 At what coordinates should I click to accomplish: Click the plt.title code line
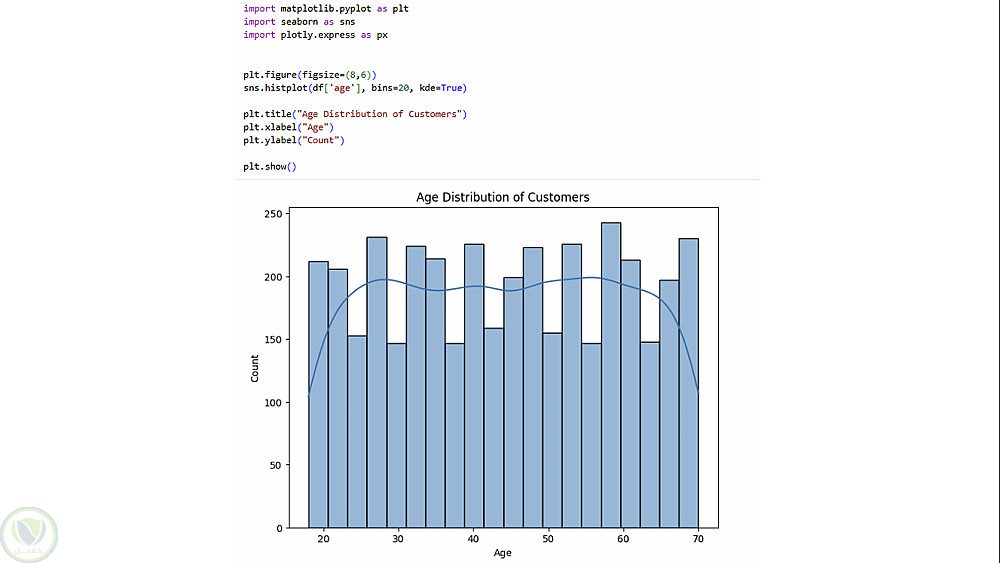355,114
